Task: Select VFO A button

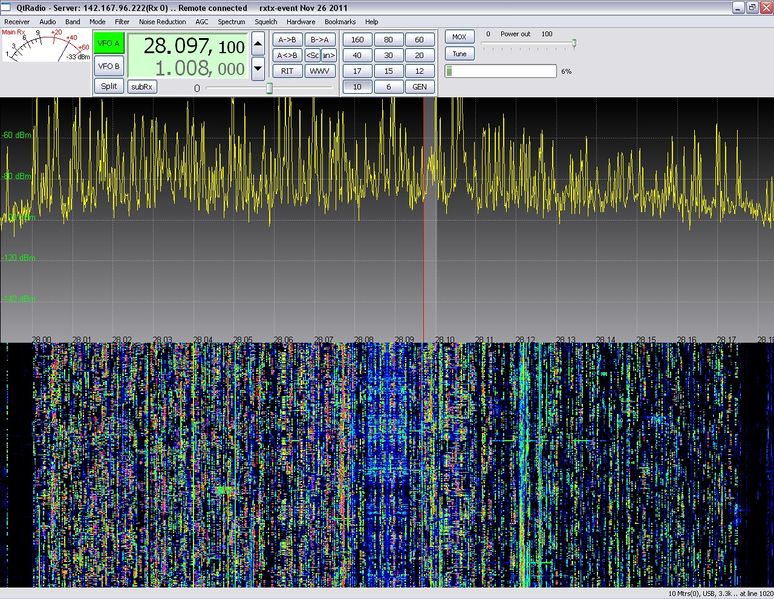Action: pos(108,46)
